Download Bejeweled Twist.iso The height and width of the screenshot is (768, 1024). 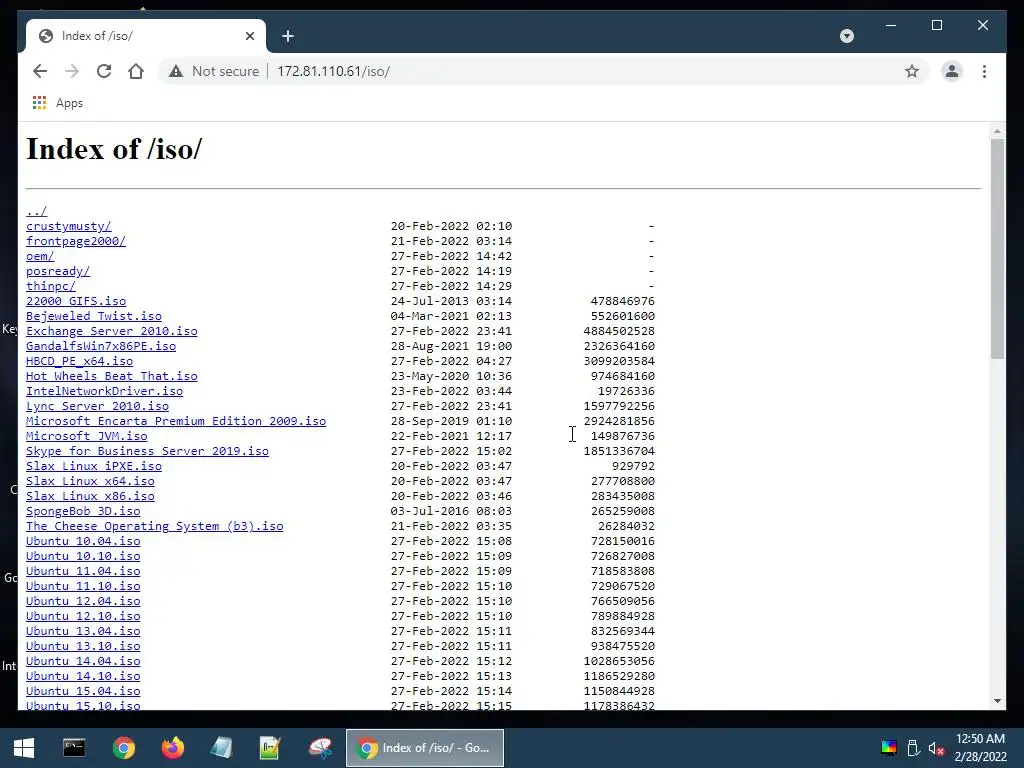tap(94, 316)
